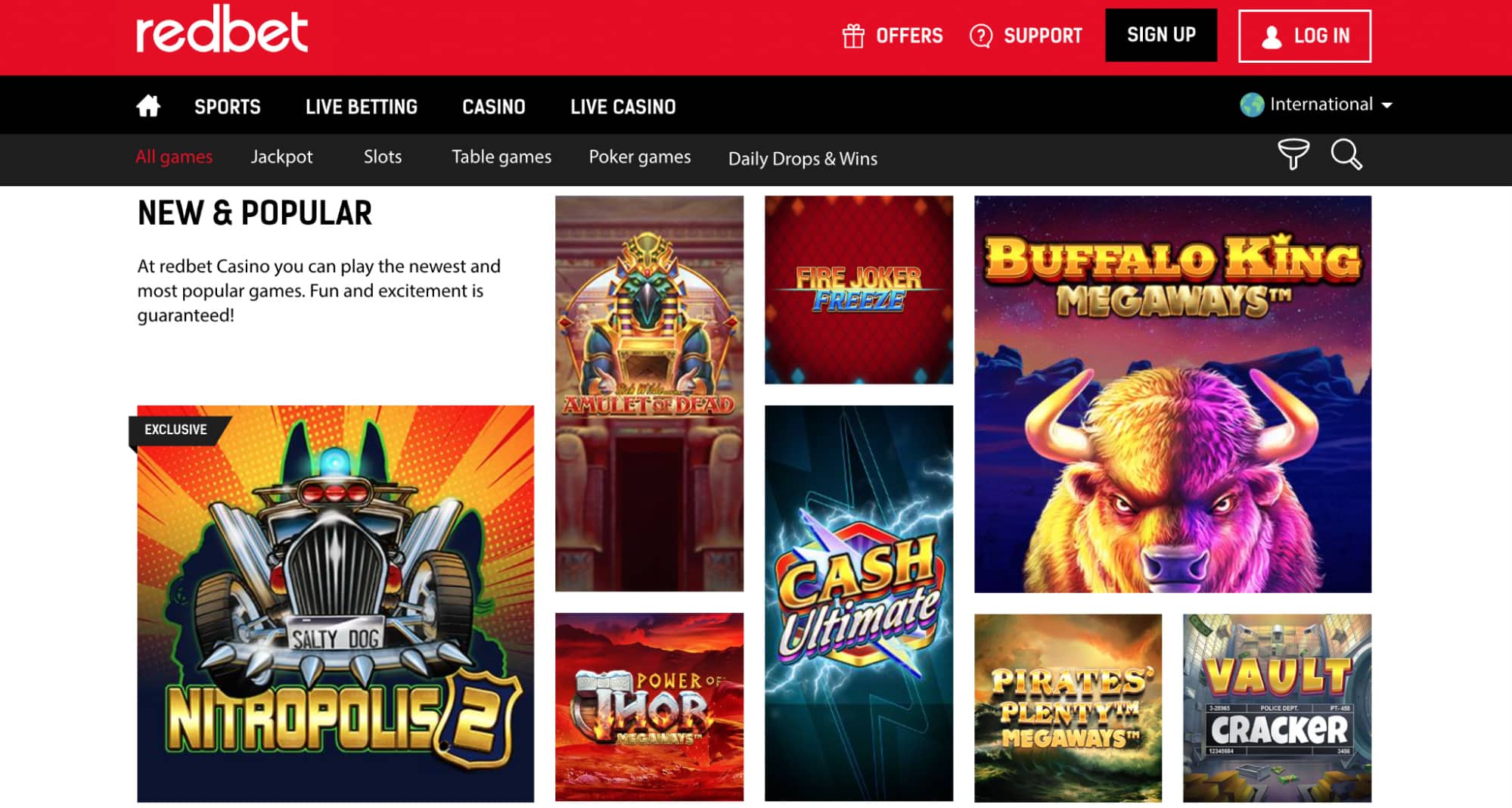Click the user icon inside Log In button
This screenshot has height=808, width=1512.
pyautogui.click(x=1271, y=35)
